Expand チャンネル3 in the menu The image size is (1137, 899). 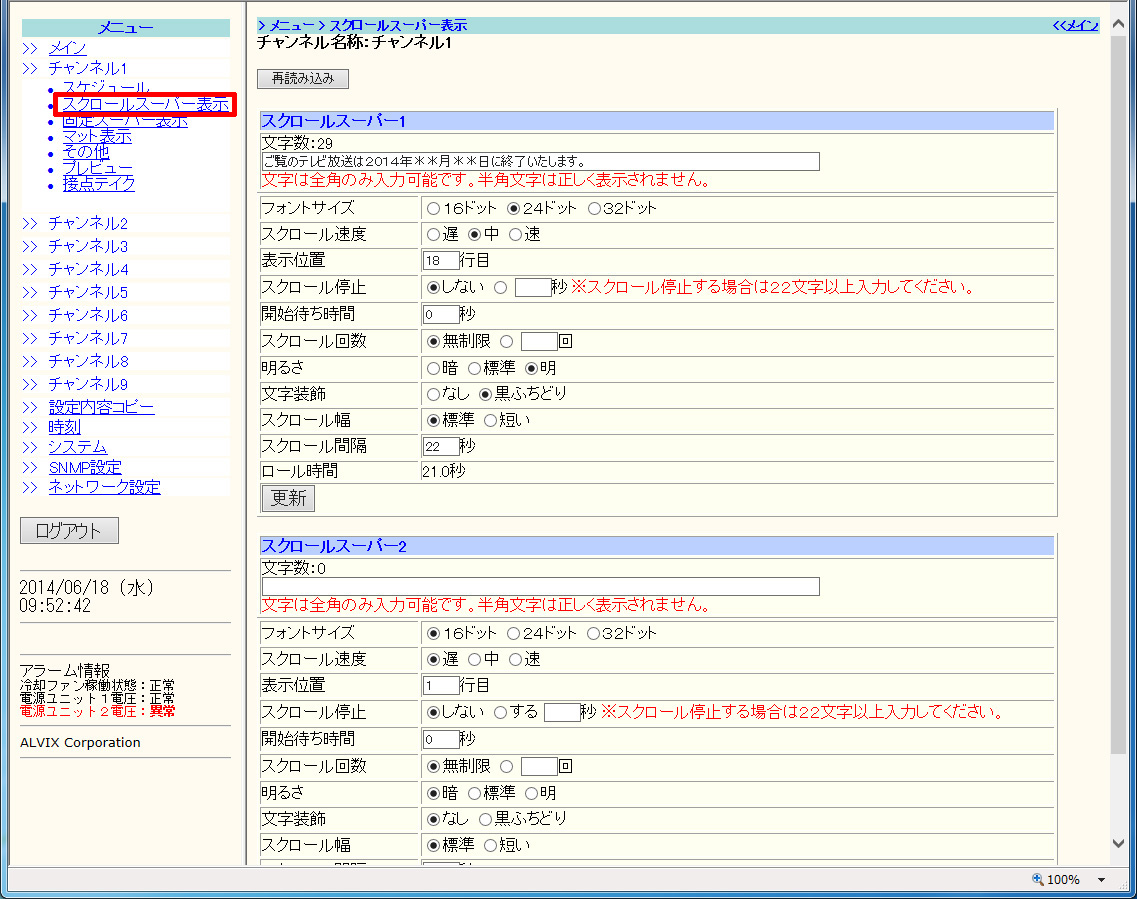tap(88, 246)
